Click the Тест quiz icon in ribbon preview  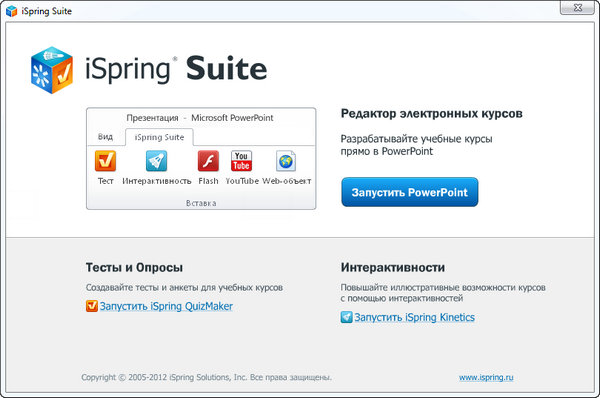105,161
